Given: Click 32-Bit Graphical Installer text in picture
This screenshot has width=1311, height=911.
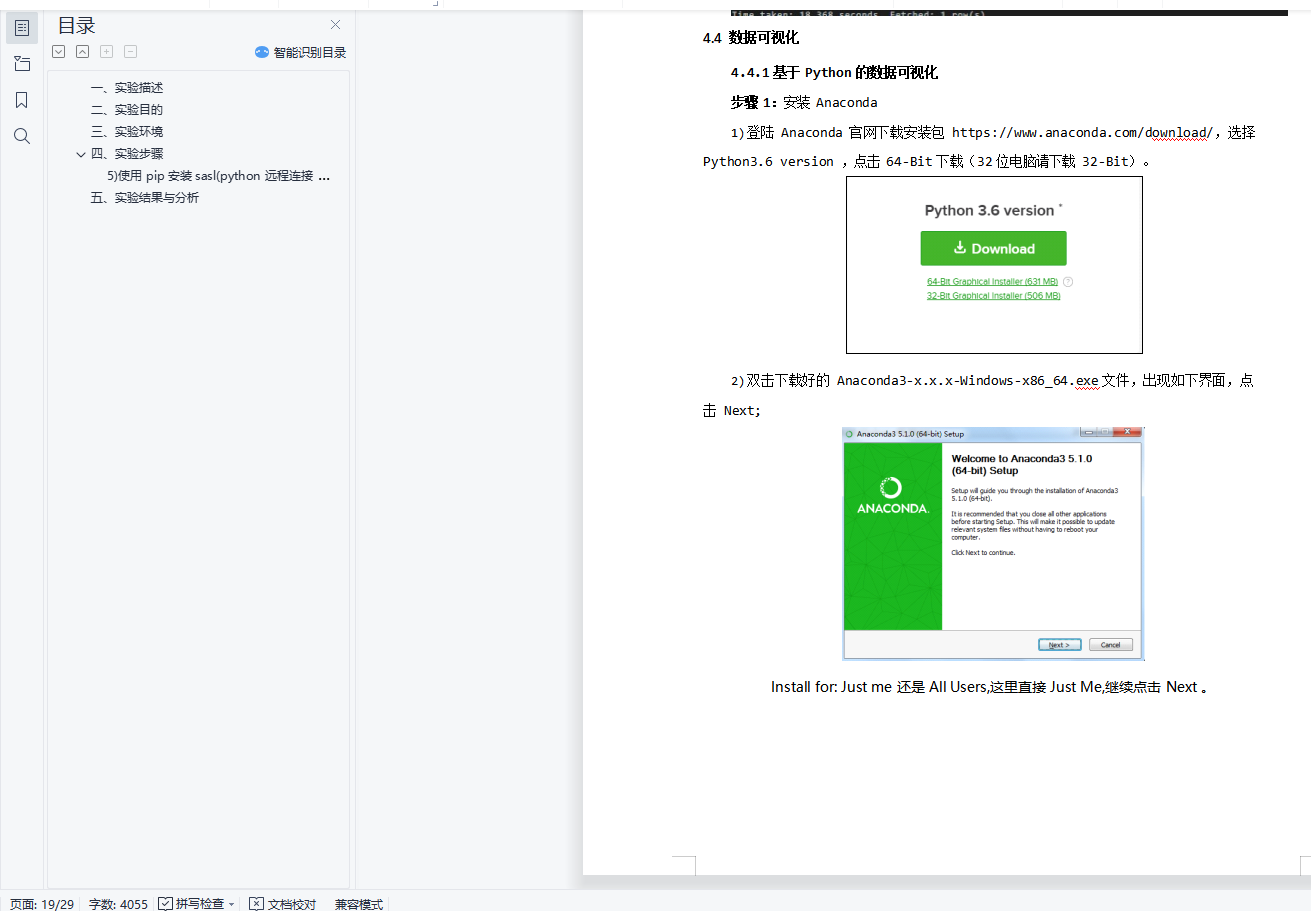Looking at the screenshot, I should pyautogui.click(x=993, y=296).
